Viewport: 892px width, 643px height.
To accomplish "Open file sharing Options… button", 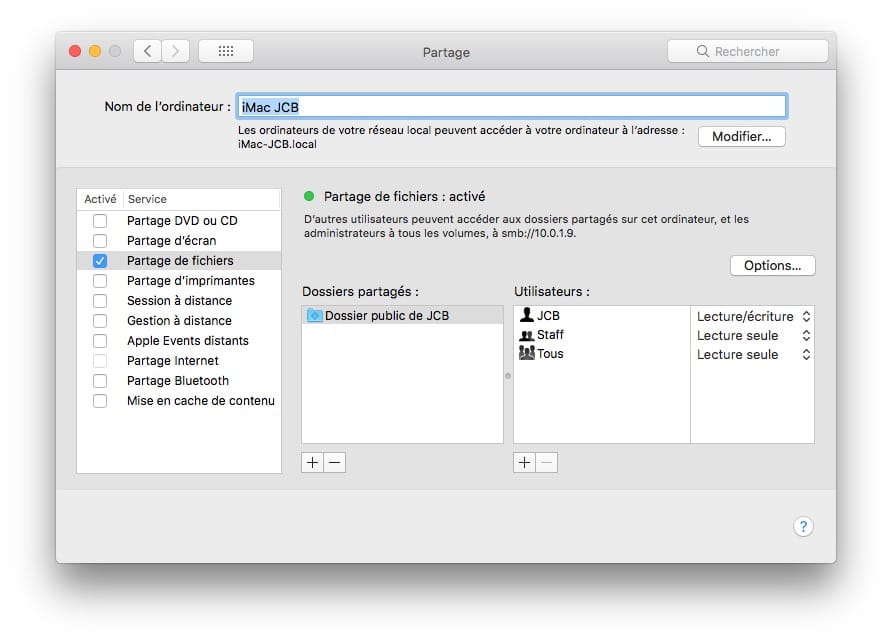I will click(x=773, y=265).
